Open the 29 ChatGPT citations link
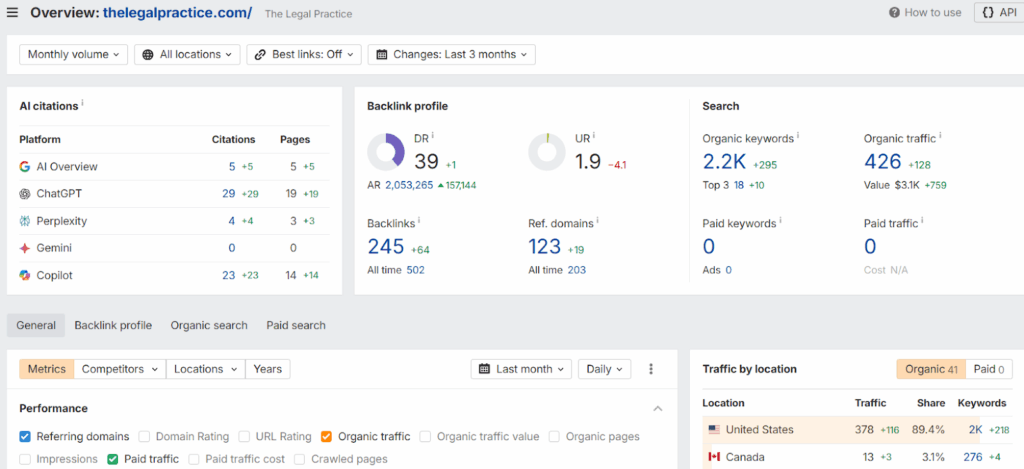This screenshot has height=469, width=1024. [229, 194]
